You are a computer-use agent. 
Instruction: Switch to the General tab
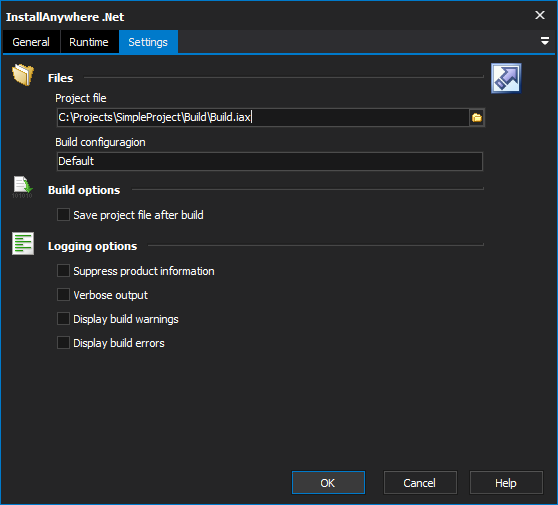click(x=31, y=42)
